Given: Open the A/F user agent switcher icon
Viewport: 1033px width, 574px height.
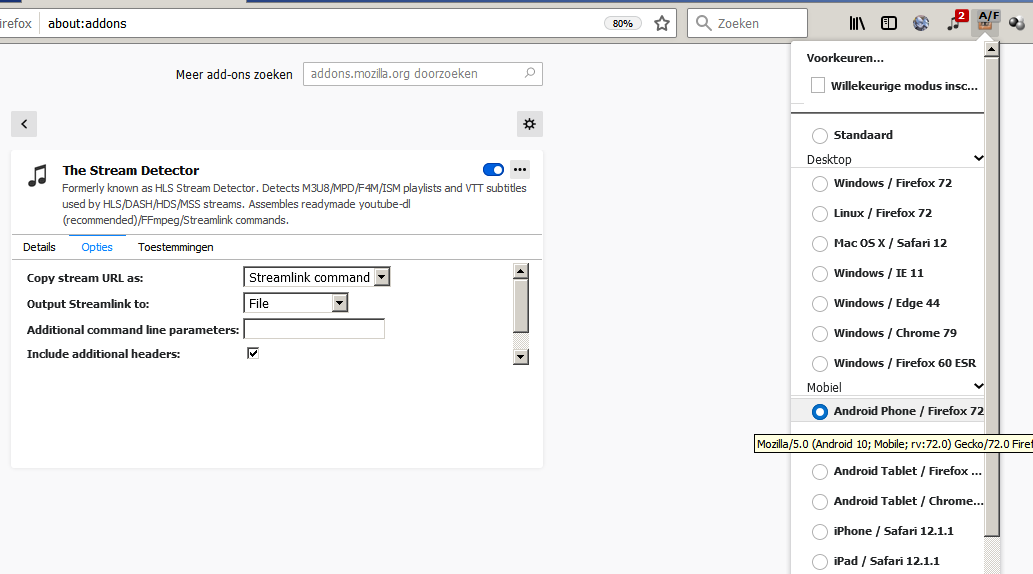Looking at the screenshot, I should (986, 22).
